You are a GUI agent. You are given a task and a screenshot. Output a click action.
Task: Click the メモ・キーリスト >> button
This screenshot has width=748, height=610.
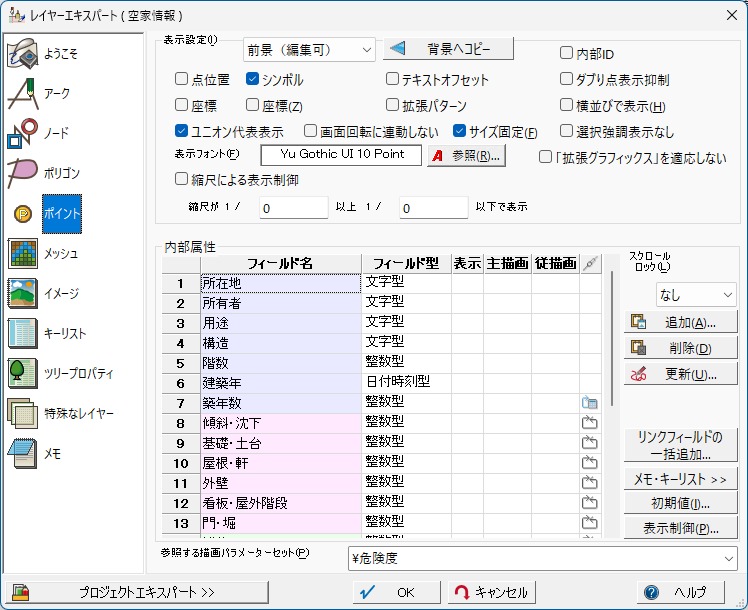pos(681,479)
